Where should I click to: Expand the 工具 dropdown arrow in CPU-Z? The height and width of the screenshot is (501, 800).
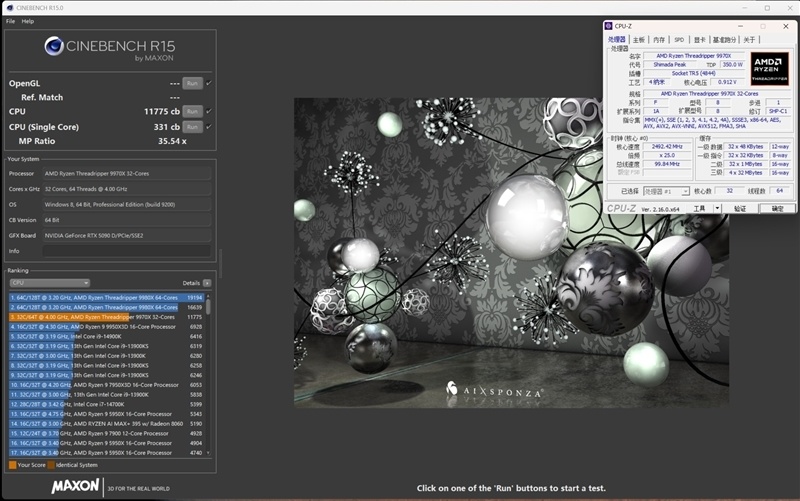coord(716,209)
